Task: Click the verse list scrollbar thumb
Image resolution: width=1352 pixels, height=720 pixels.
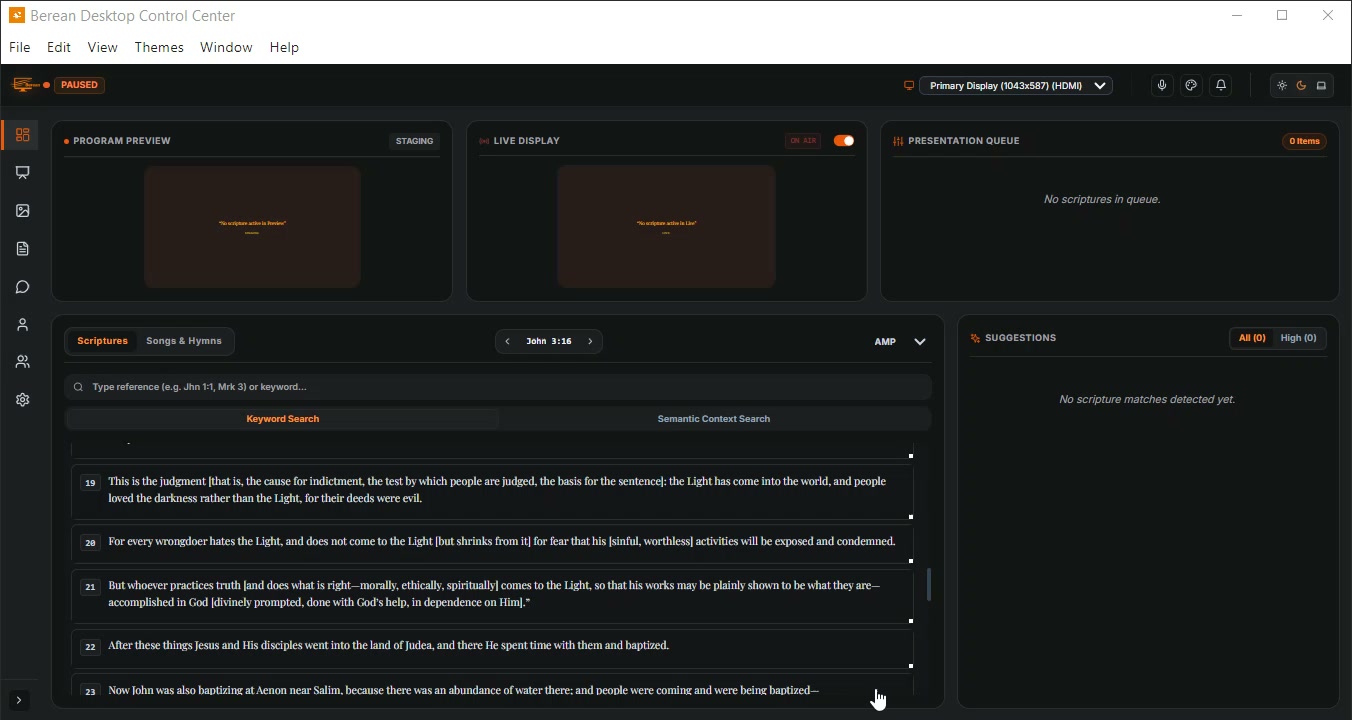Action: click(929, 585)
